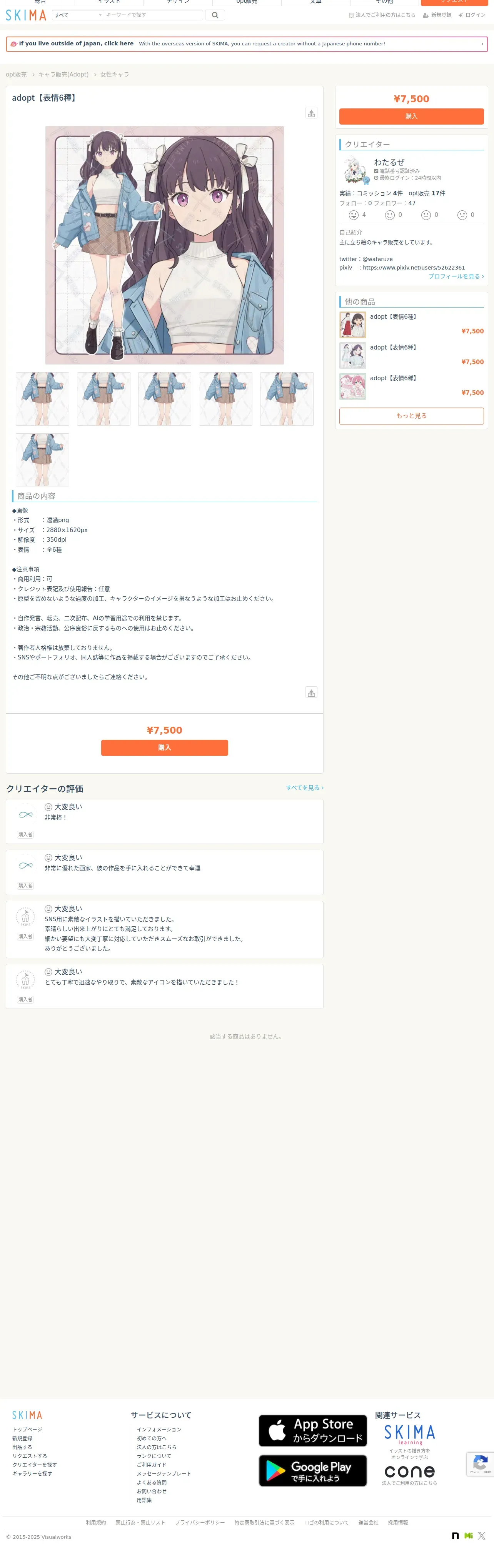This screenshot has height=1568, width=494.
Task: Select the fourth expression thumbnail
Action: (225, 399)
